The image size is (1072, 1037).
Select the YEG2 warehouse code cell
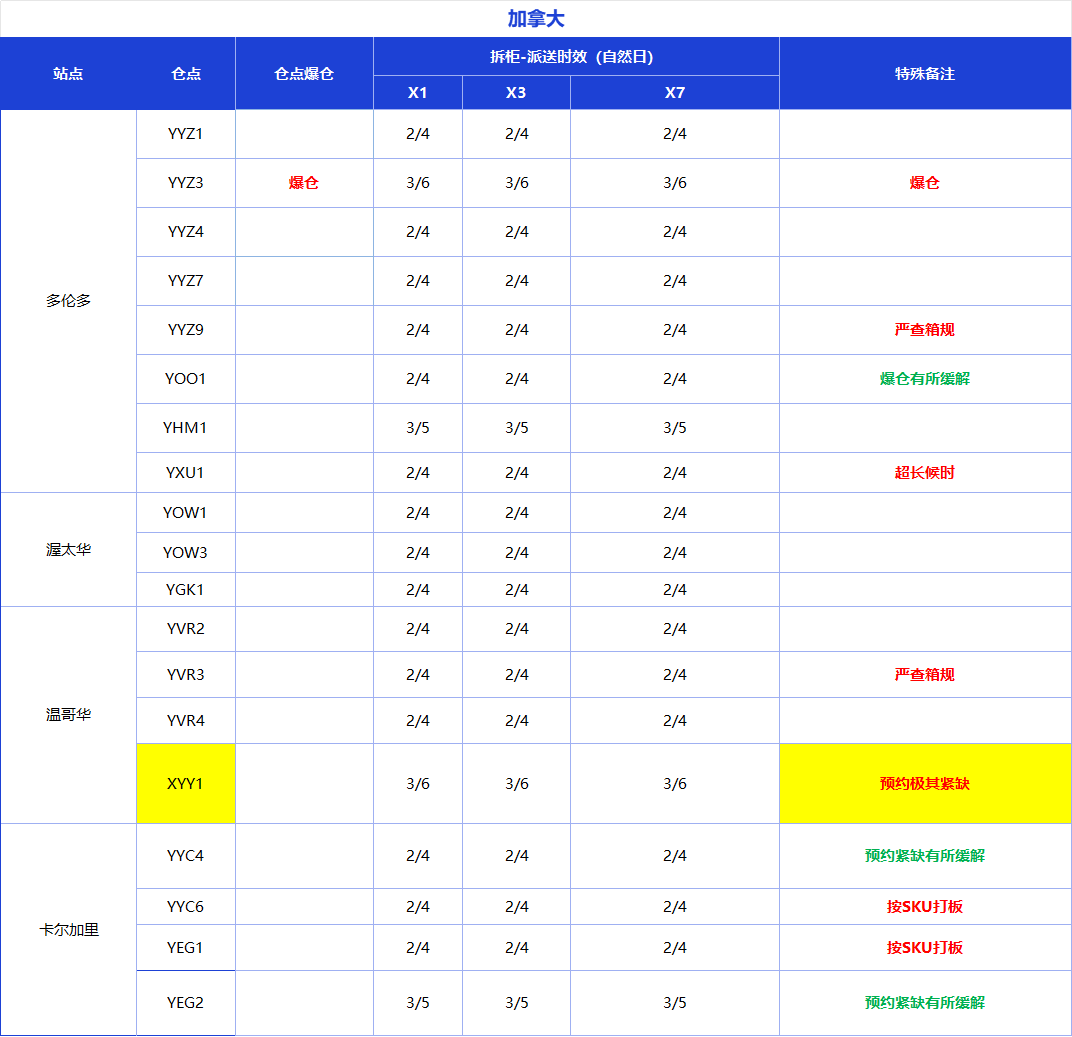click(x=186, y=1003)
